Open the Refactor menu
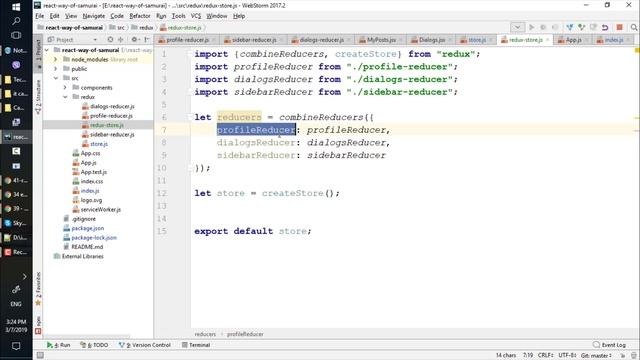Image resolution: width=640 pixels, height=360 pixels. (140, 16)
